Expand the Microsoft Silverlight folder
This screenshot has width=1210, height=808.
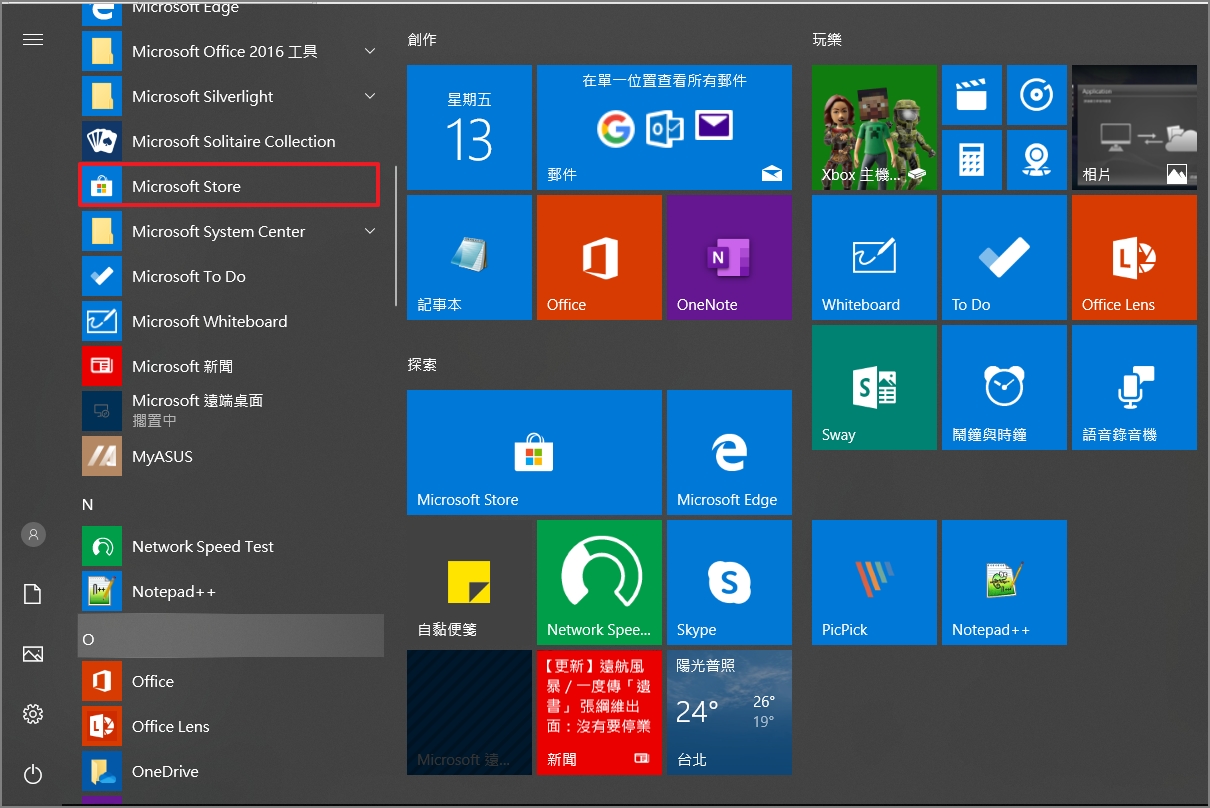[x=231, y=96]
